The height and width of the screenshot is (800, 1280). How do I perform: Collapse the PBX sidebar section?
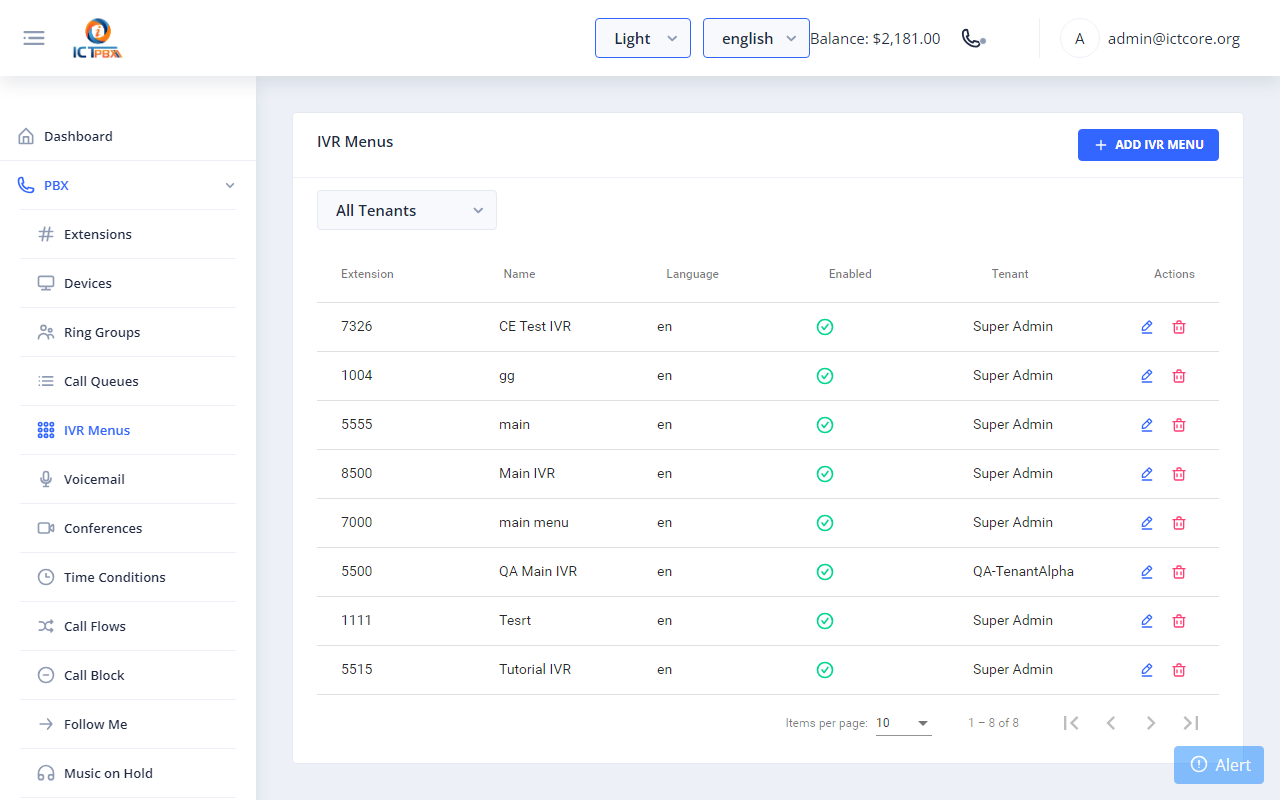tap(128, 185)
